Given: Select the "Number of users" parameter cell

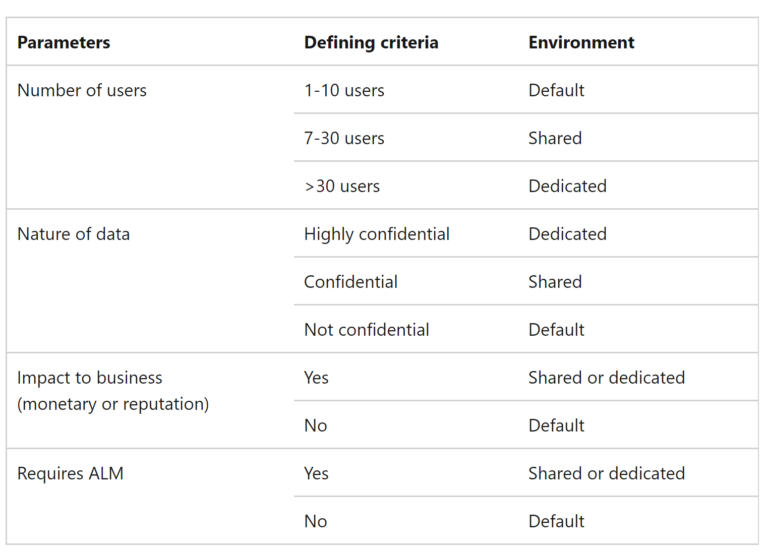Looking at the screenshot, I should pyautogui.click(x=82, y=90).
